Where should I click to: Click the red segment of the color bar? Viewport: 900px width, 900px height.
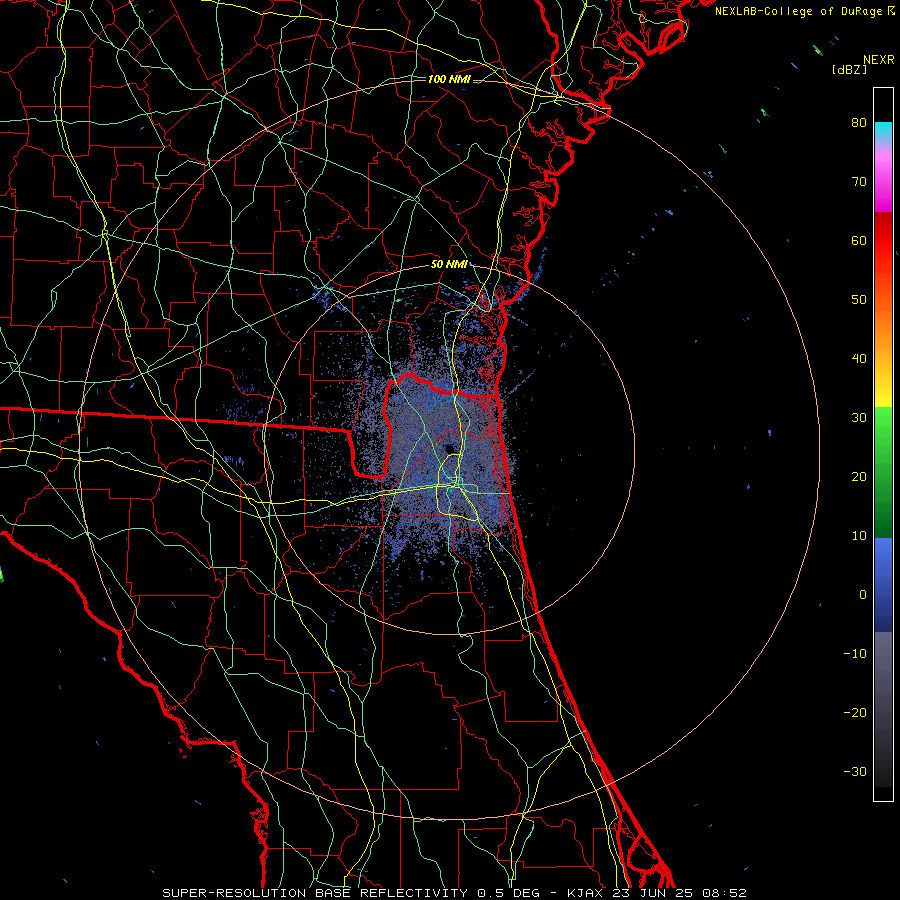[x=883, y=241]
